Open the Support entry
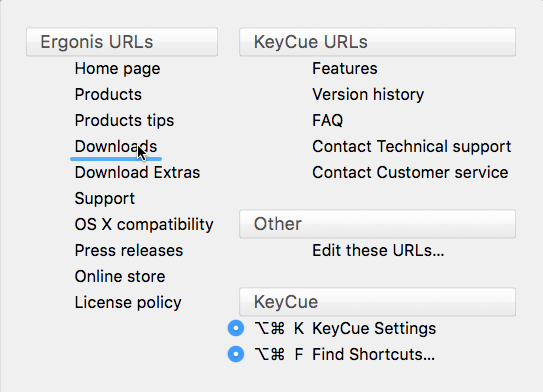Screen dimensions: 543x392 pyautogui.click(x=105, y=198)
